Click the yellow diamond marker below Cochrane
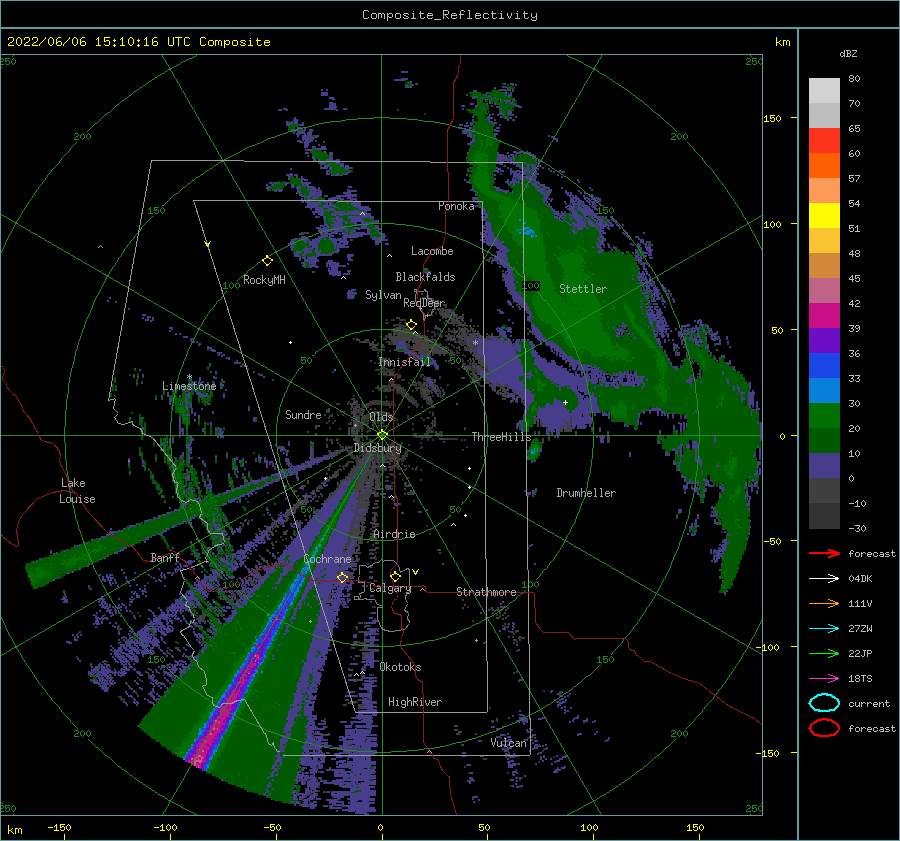Image resolution: width=900 pixels, height=841 pixels. 342,577
